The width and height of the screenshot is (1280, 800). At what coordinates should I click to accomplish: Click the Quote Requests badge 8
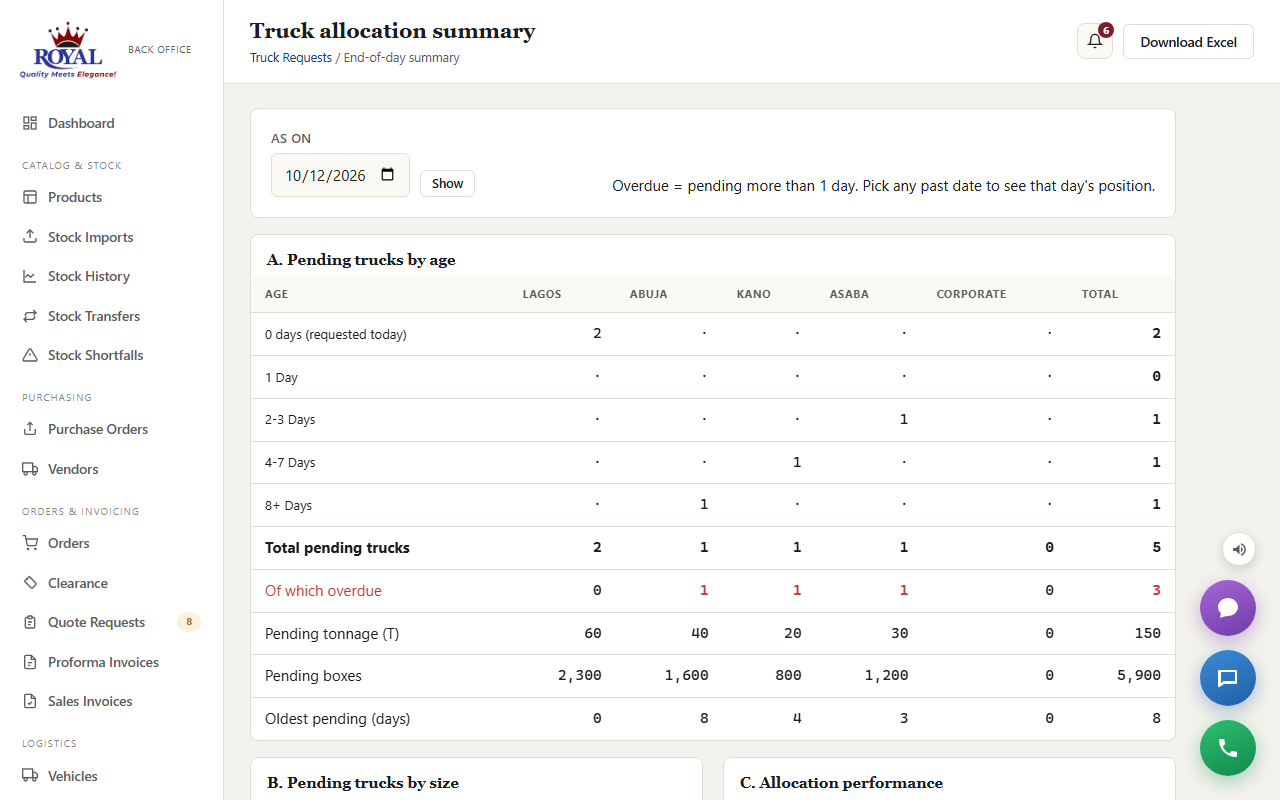(x=189, y=622)
